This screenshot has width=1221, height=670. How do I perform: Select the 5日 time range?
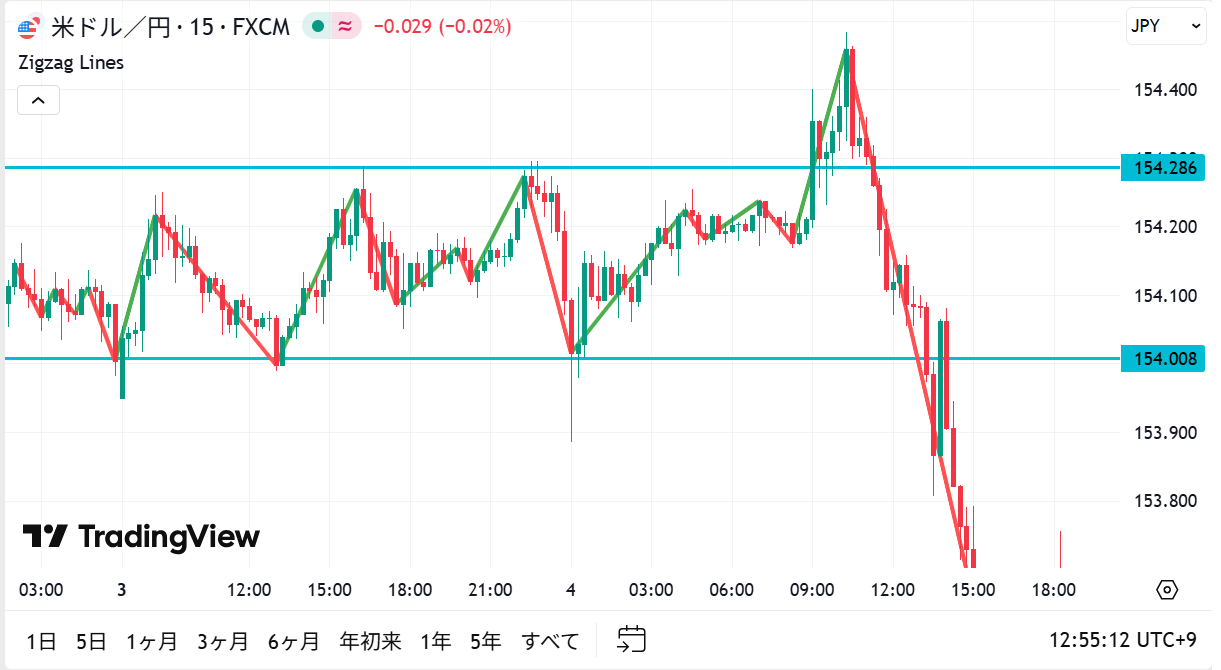pos(91,641)
